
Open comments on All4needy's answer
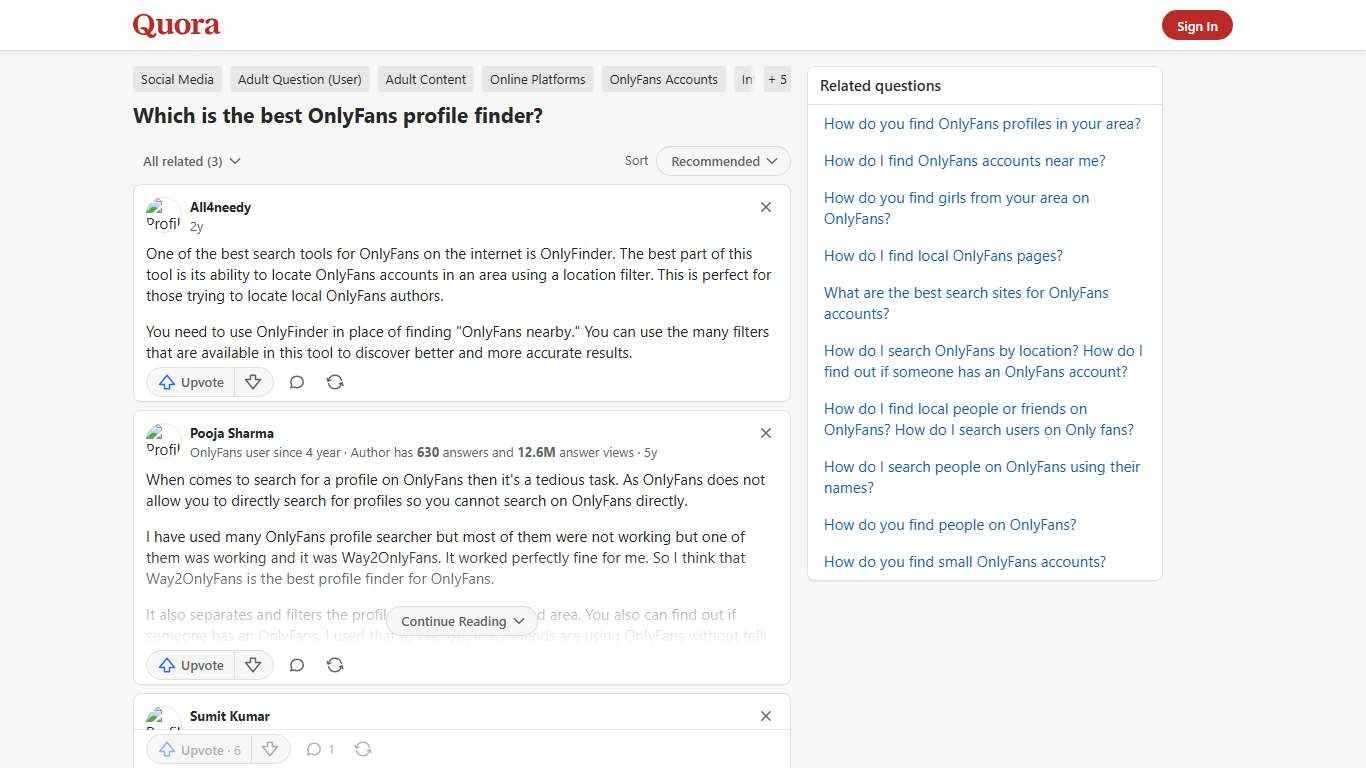click(x=296, y=382)
